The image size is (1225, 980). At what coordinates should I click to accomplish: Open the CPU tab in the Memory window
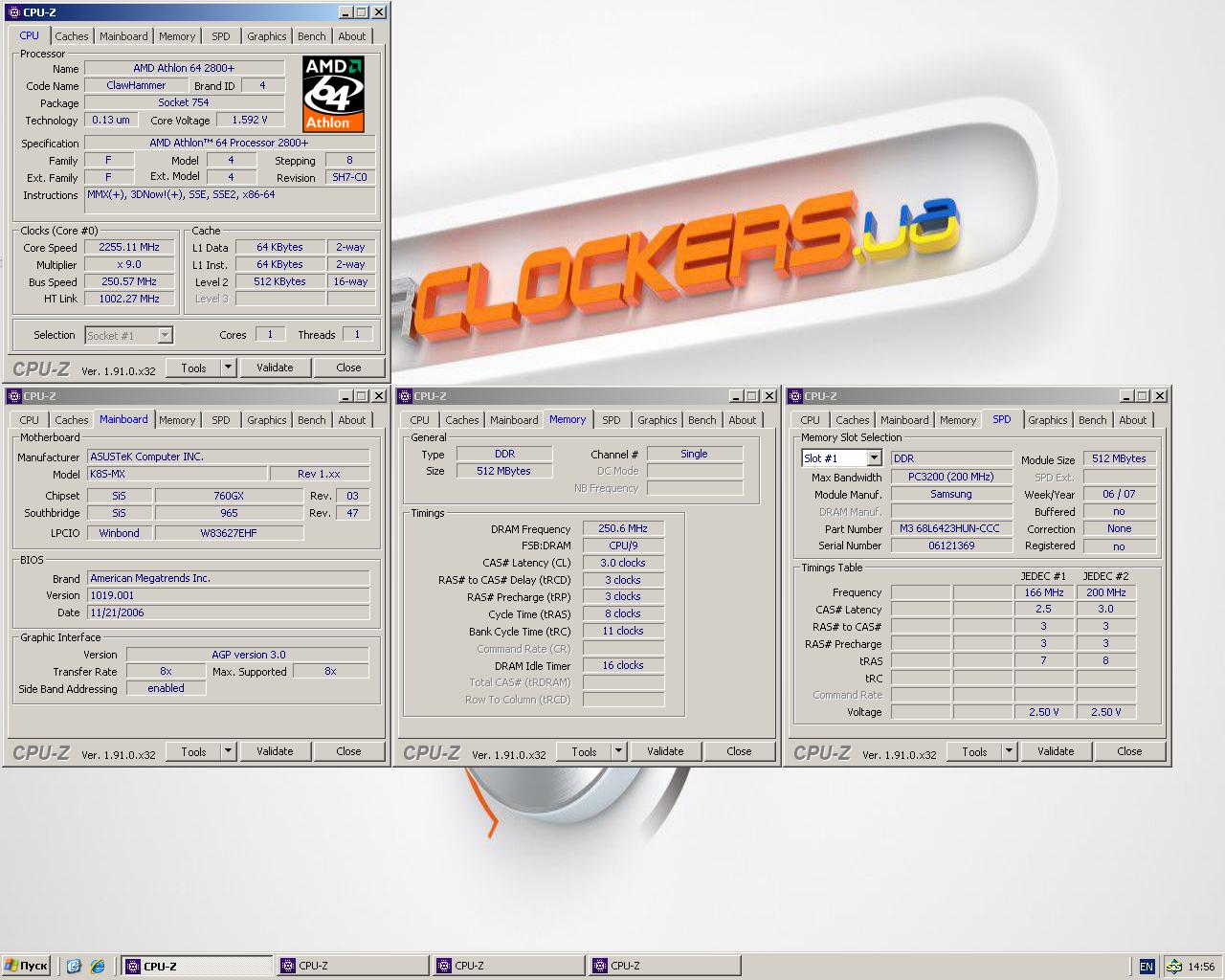pos(420,420)
